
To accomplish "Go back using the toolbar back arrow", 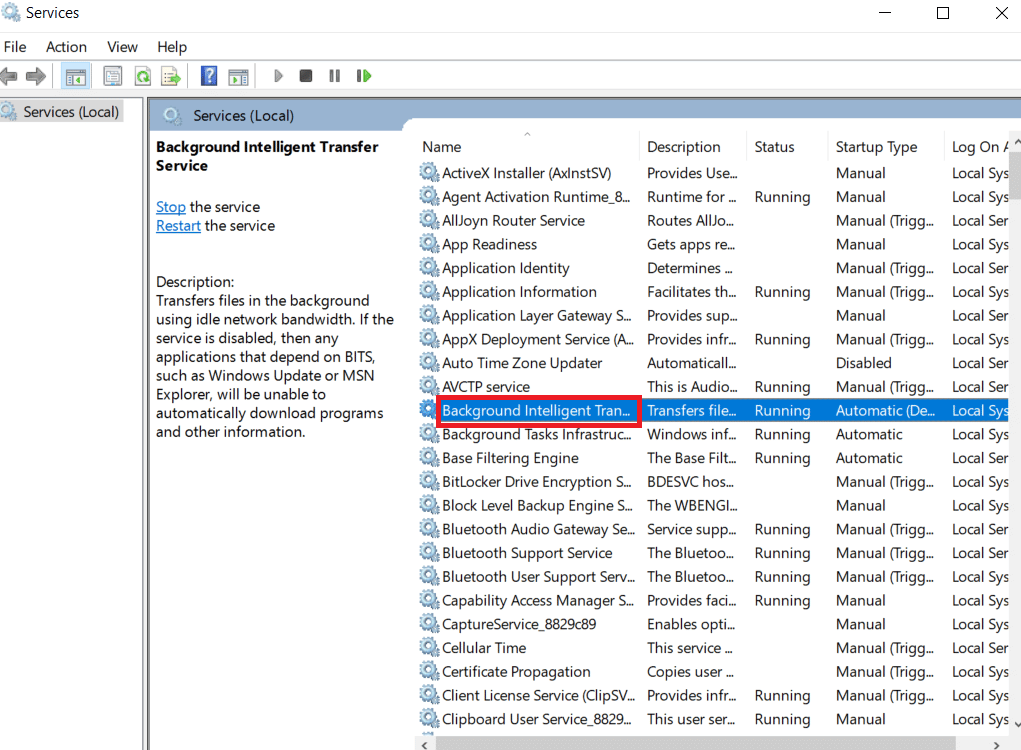I will [9, 76].
